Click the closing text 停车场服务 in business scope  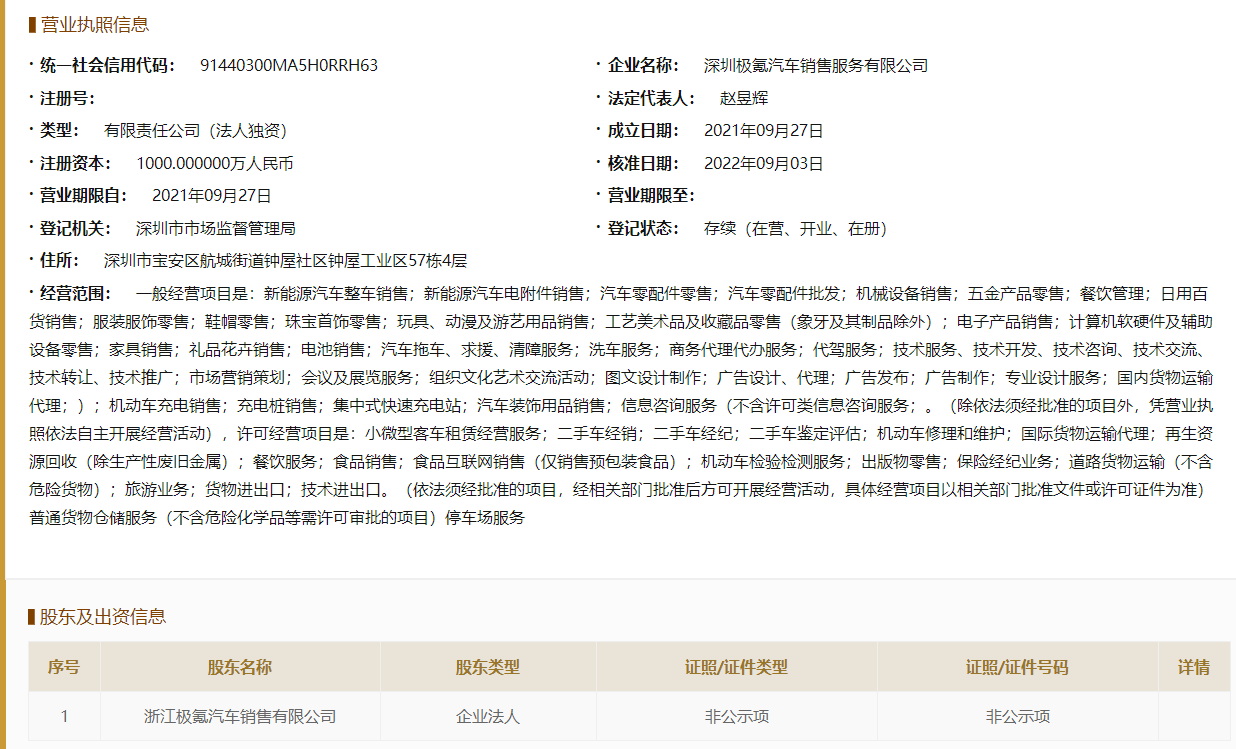(x=485, y=518)
